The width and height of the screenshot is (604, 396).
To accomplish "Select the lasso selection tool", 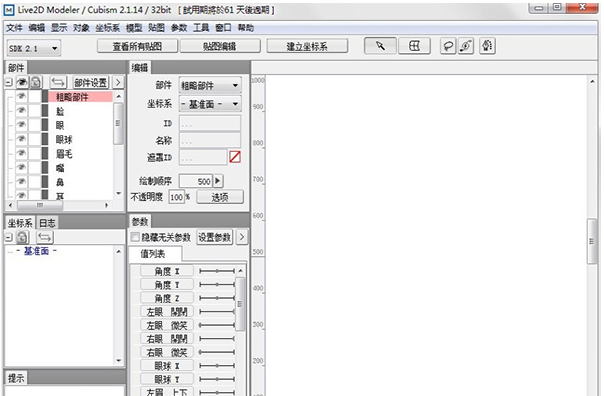I will pyautogui.click(x=448, y=46).
